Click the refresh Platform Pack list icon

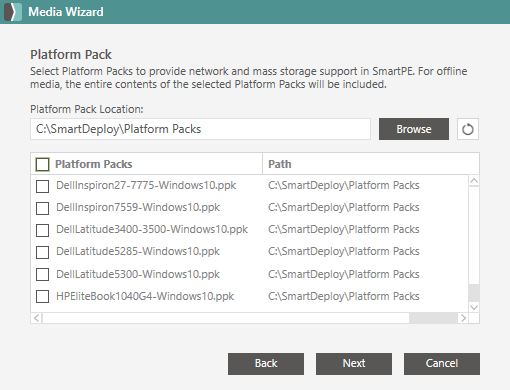(x=468, y=129)
